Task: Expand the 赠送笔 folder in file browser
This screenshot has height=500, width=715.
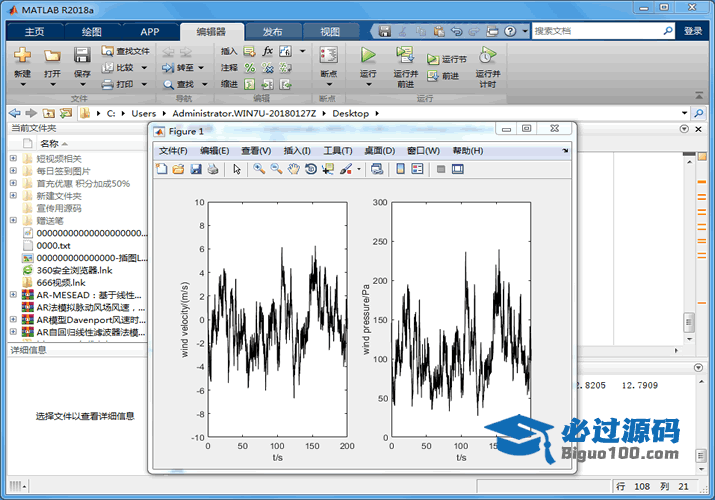Action: [x=13, y=221]
